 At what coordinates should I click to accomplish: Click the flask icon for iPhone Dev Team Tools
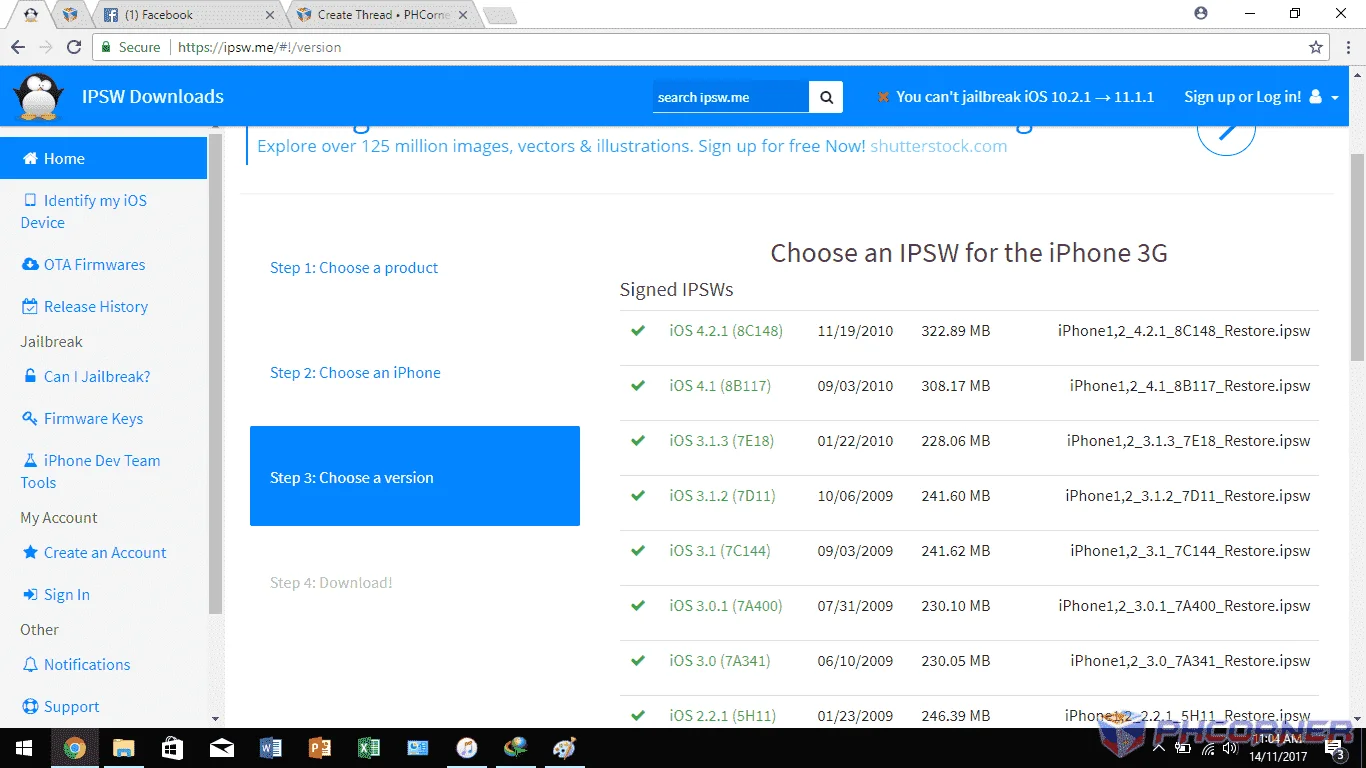tap(30, 461)
